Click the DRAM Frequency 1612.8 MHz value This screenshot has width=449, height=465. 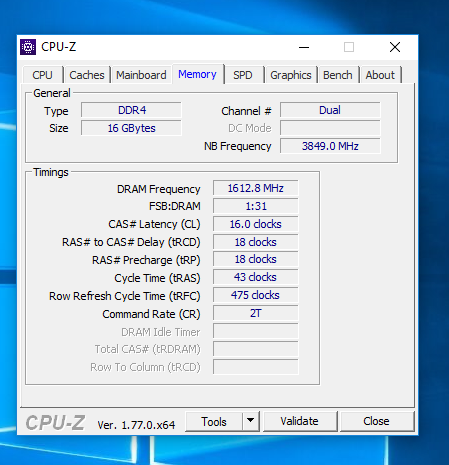click(256, 188)
